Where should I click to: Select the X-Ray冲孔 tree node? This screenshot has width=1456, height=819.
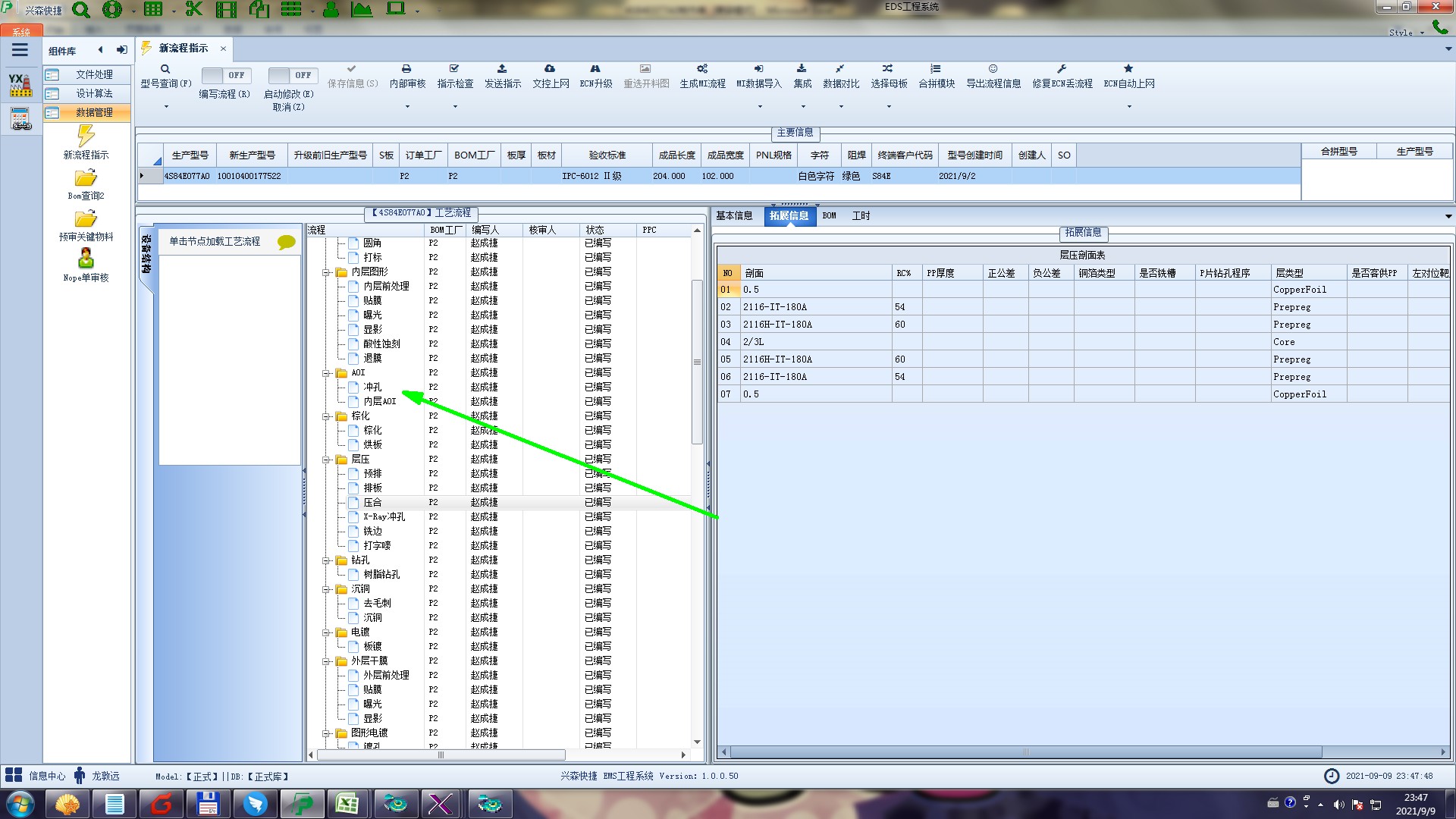pos(384,516)
